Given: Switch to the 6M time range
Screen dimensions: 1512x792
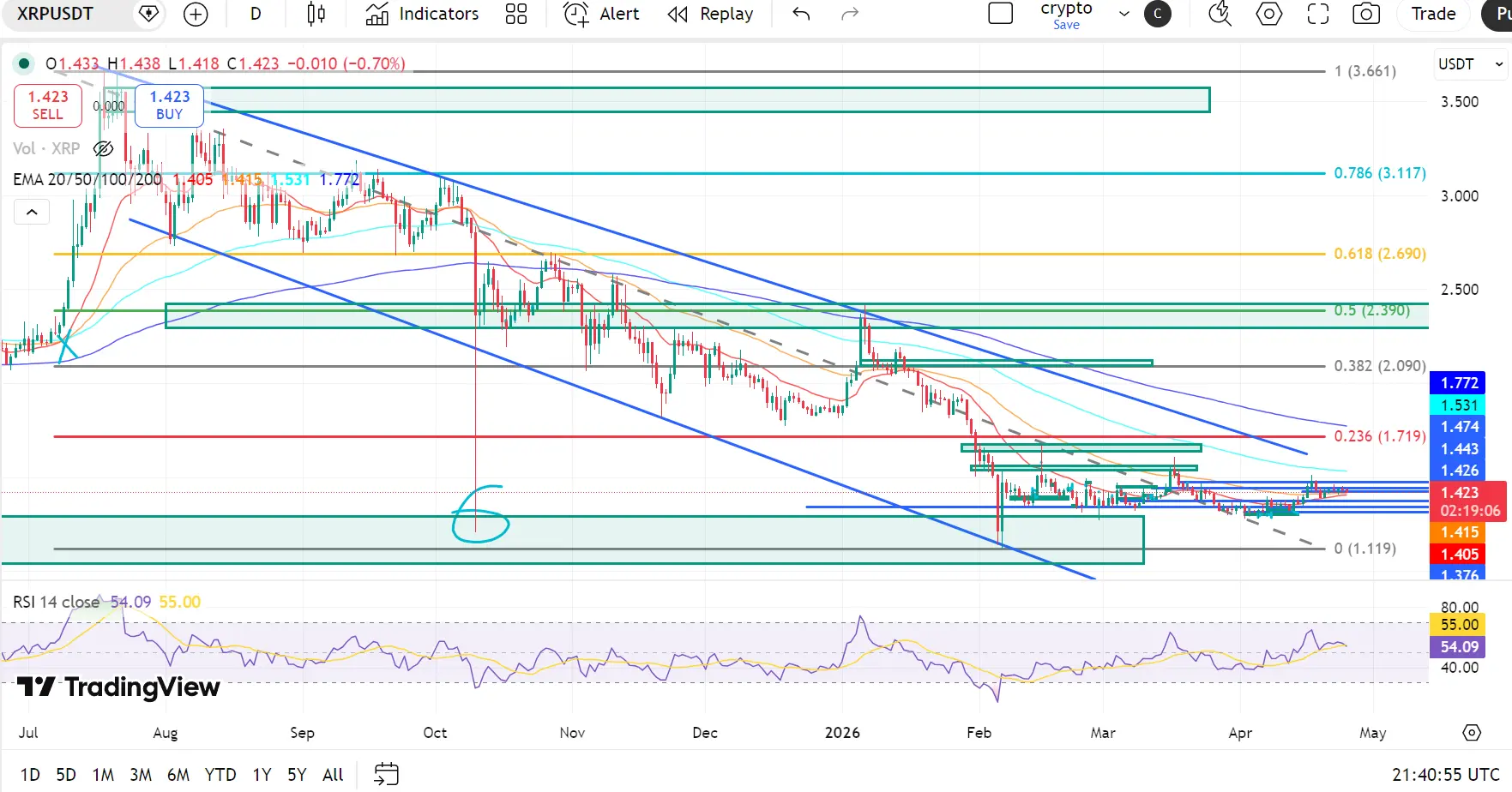Looking at the screenshot, I should (x=178, y=775).
